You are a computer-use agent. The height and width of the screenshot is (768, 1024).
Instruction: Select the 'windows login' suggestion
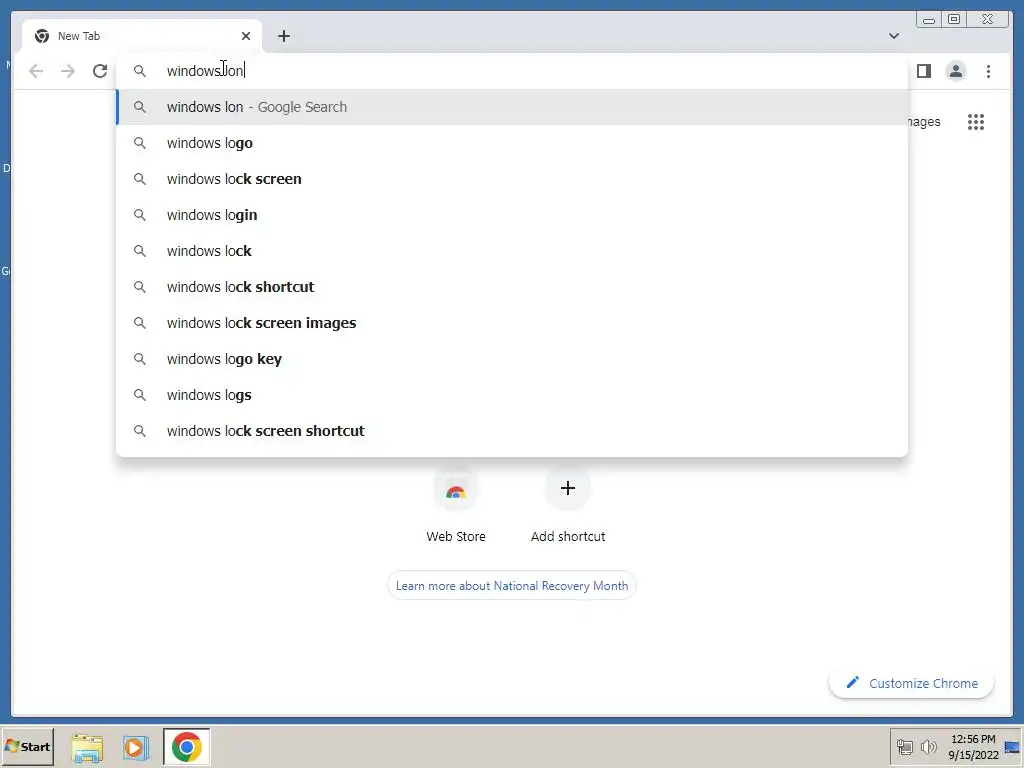click(512, 215)
